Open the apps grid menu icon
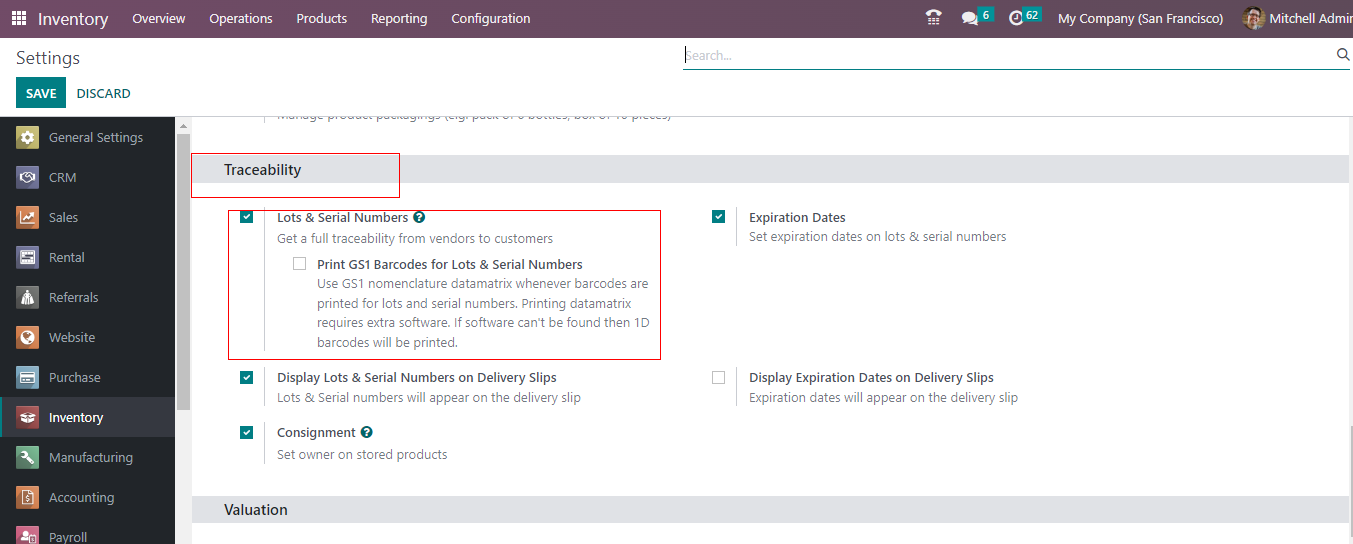 [19, 19]
